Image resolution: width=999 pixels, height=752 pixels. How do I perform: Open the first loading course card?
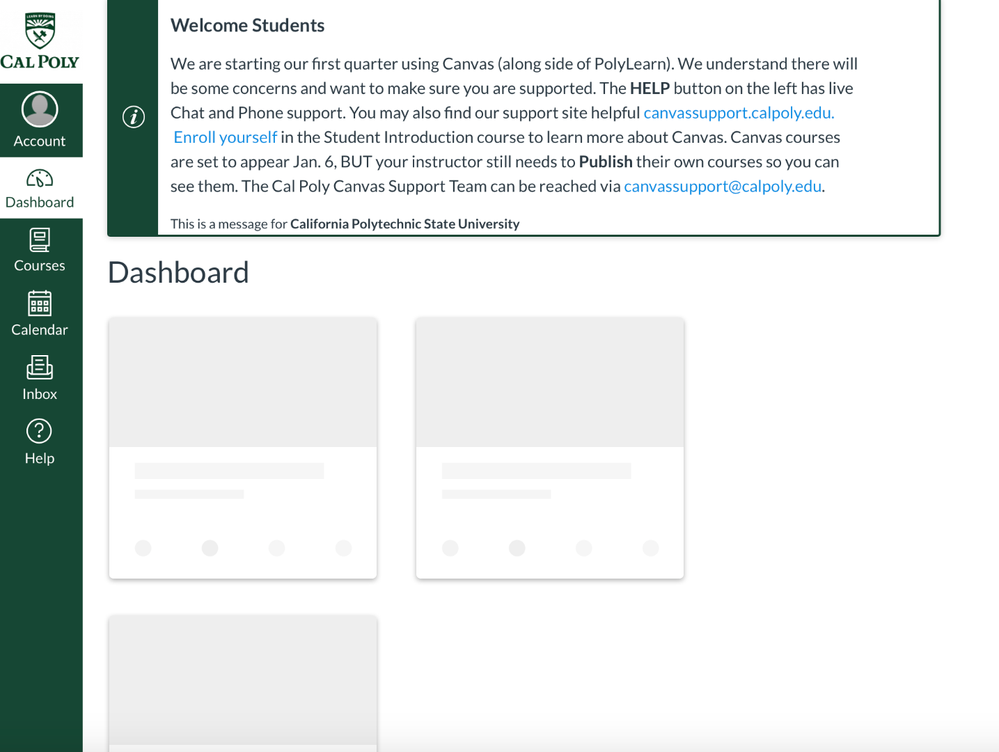[x=243, y=447]
